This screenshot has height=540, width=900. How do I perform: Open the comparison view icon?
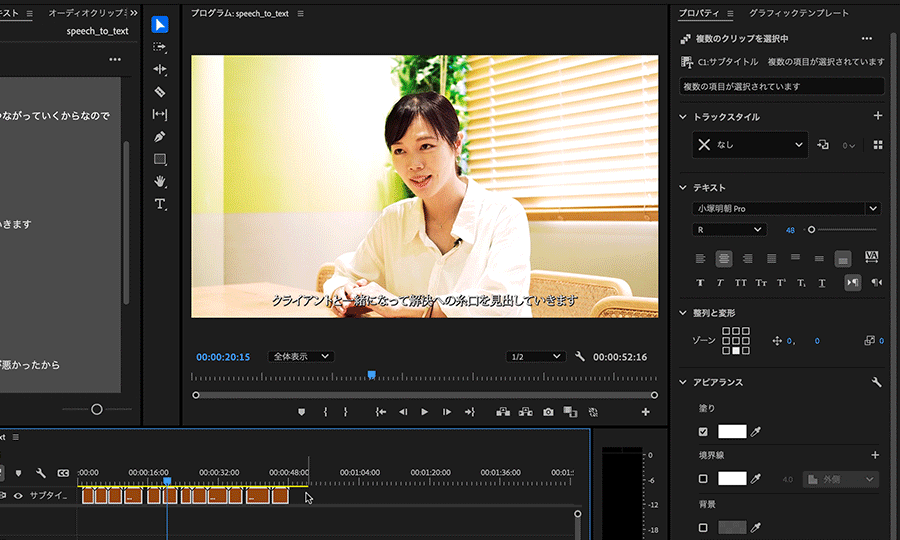570,412
